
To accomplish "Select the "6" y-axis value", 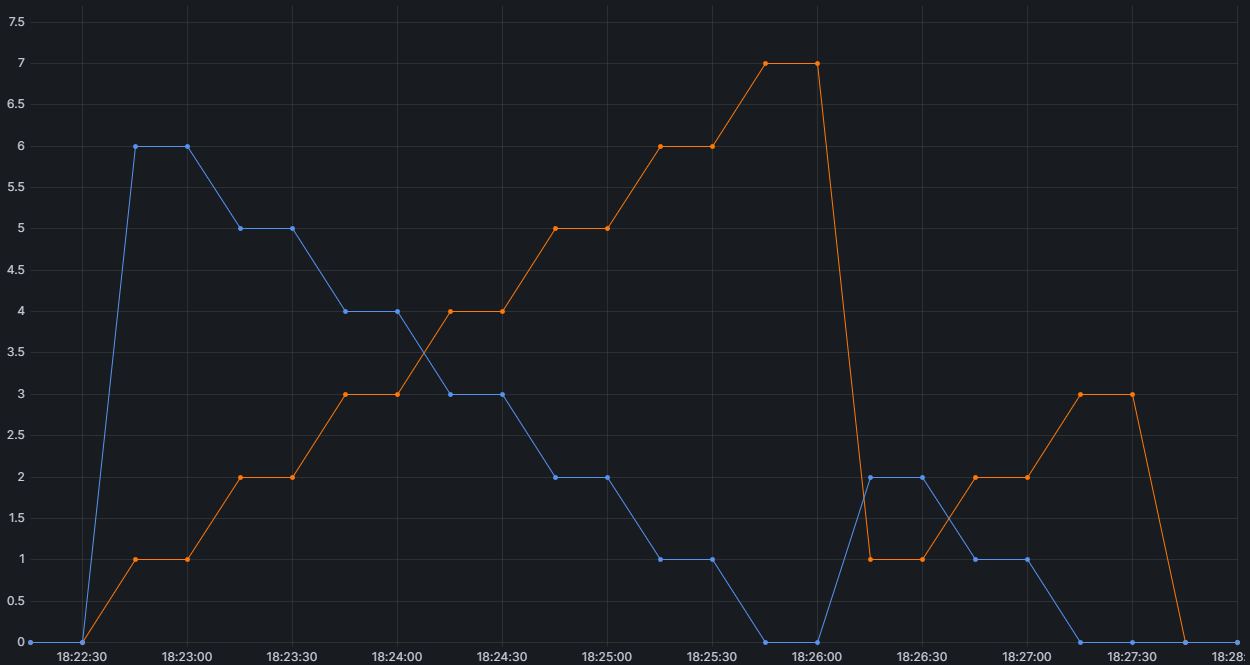I will click(x=20, y=146).
